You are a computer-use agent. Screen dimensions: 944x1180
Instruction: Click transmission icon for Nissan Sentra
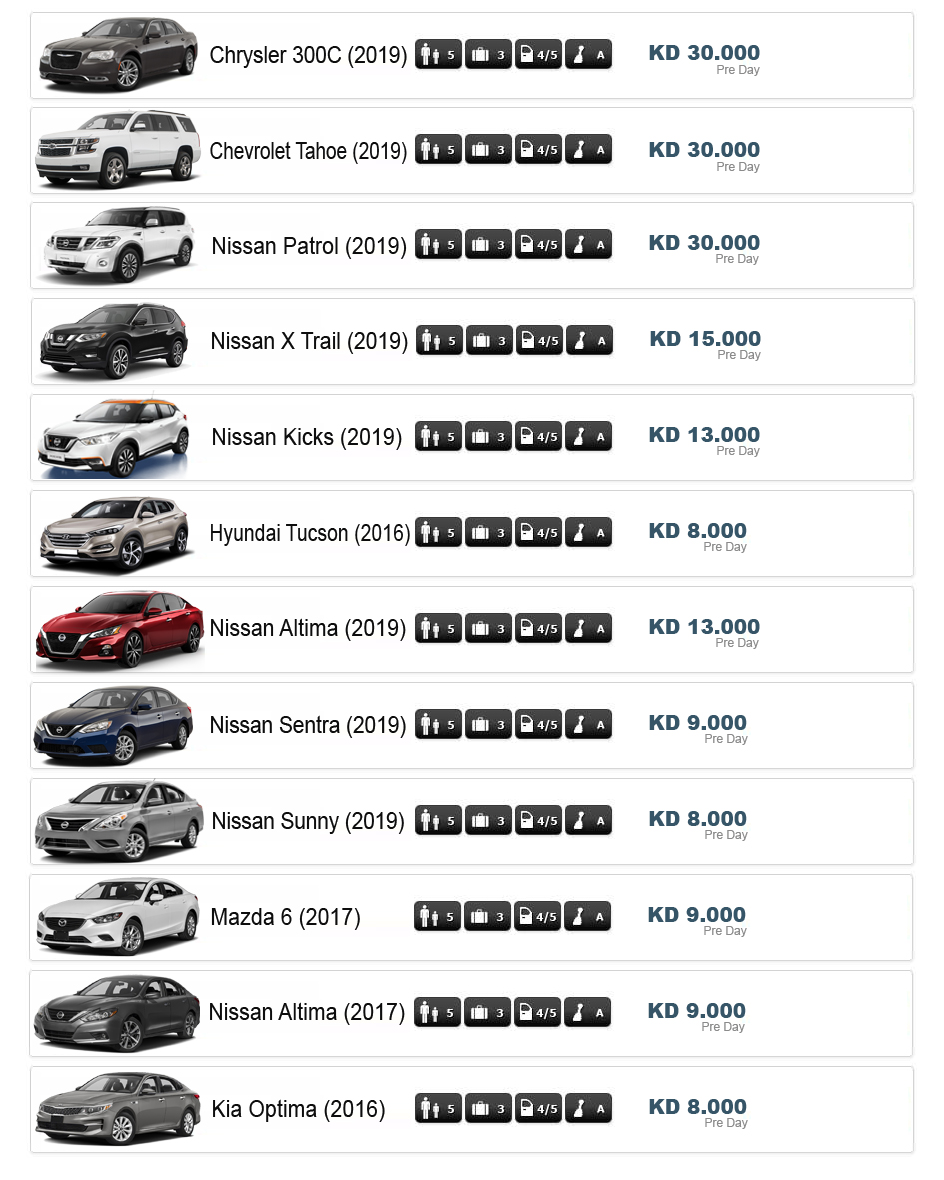click(588, 725)
